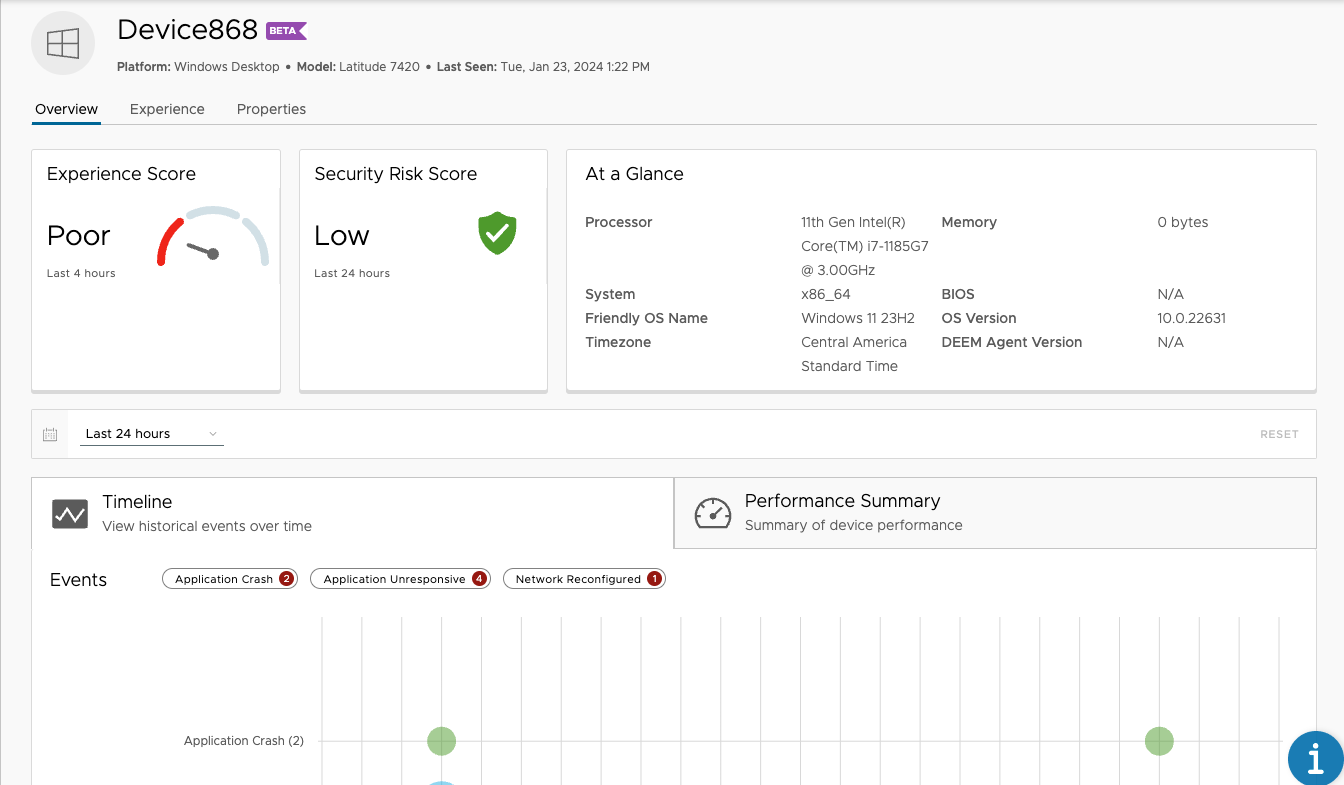The width and height of the screenshot is (1344, 785).
Task: Switch to the Experience tab
Action: [167, 109]
